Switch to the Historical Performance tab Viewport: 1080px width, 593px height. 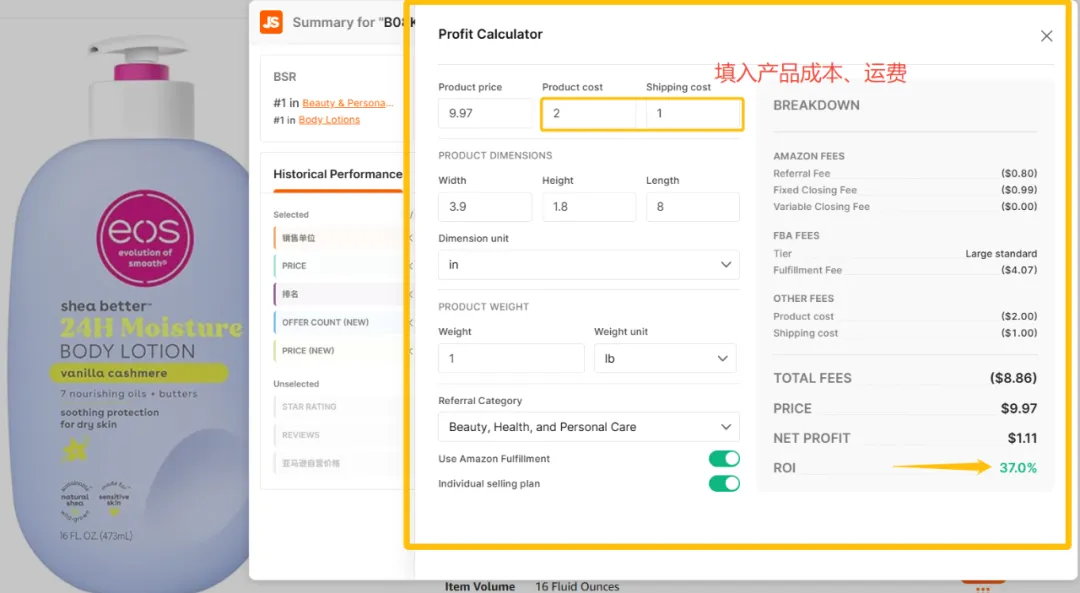point(337,174)
